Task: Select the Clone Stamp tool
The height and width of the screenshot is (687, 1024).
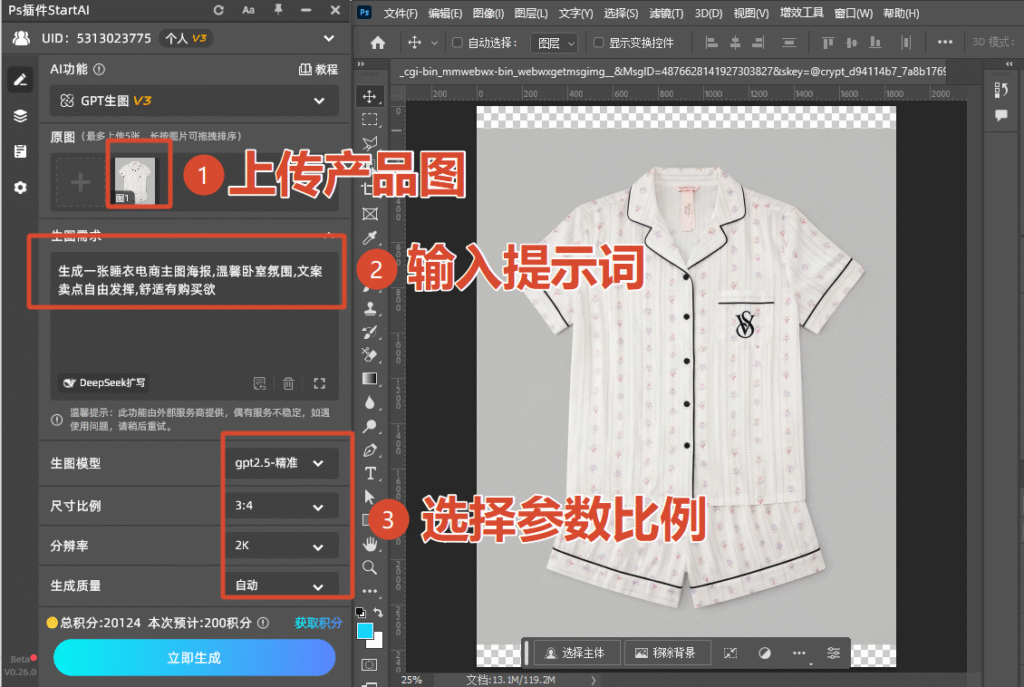Action: pyautogui.click(x=370, y=308)
